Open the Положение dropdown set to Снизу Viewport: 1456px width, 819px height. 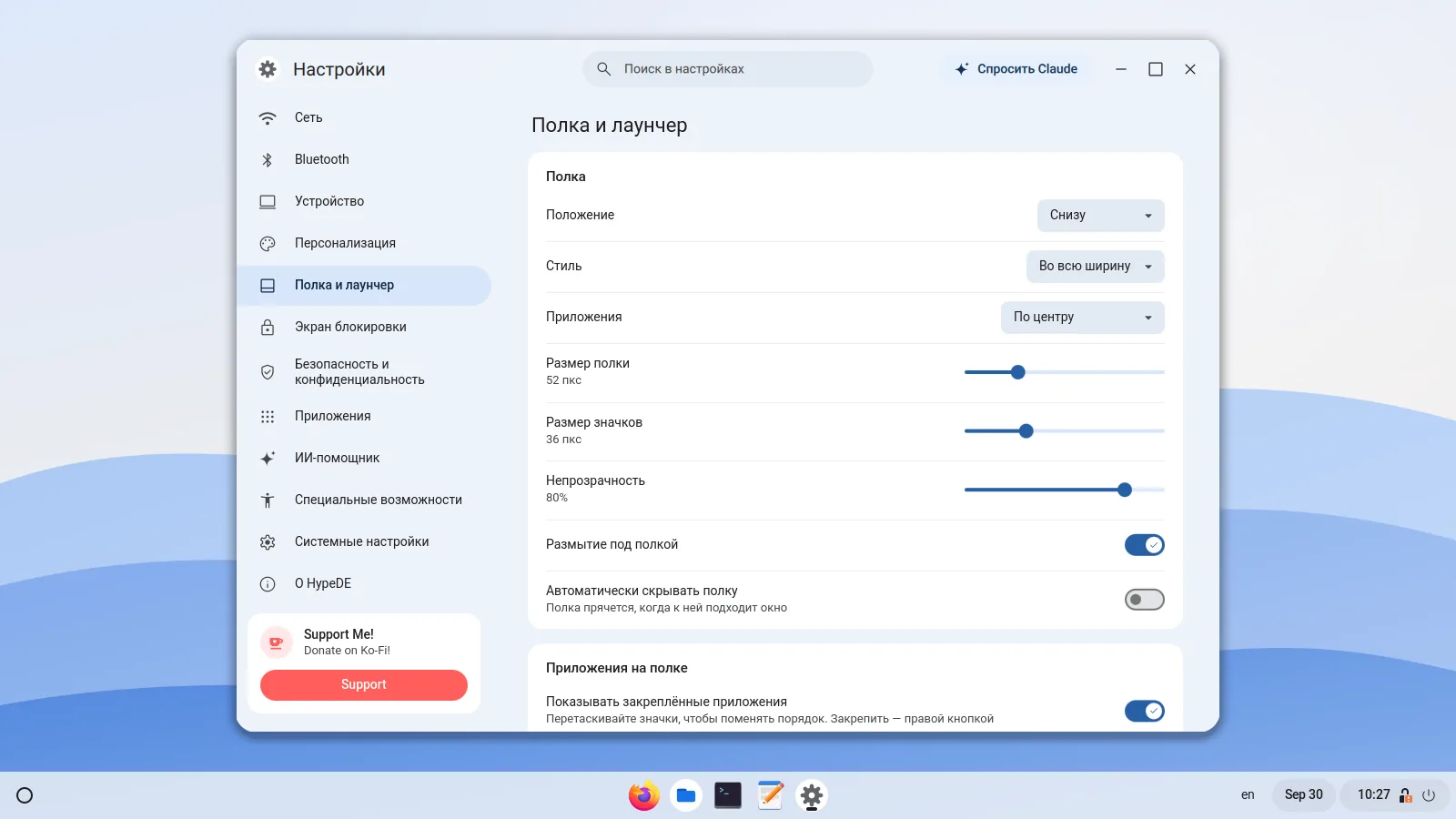[1101, 216]
